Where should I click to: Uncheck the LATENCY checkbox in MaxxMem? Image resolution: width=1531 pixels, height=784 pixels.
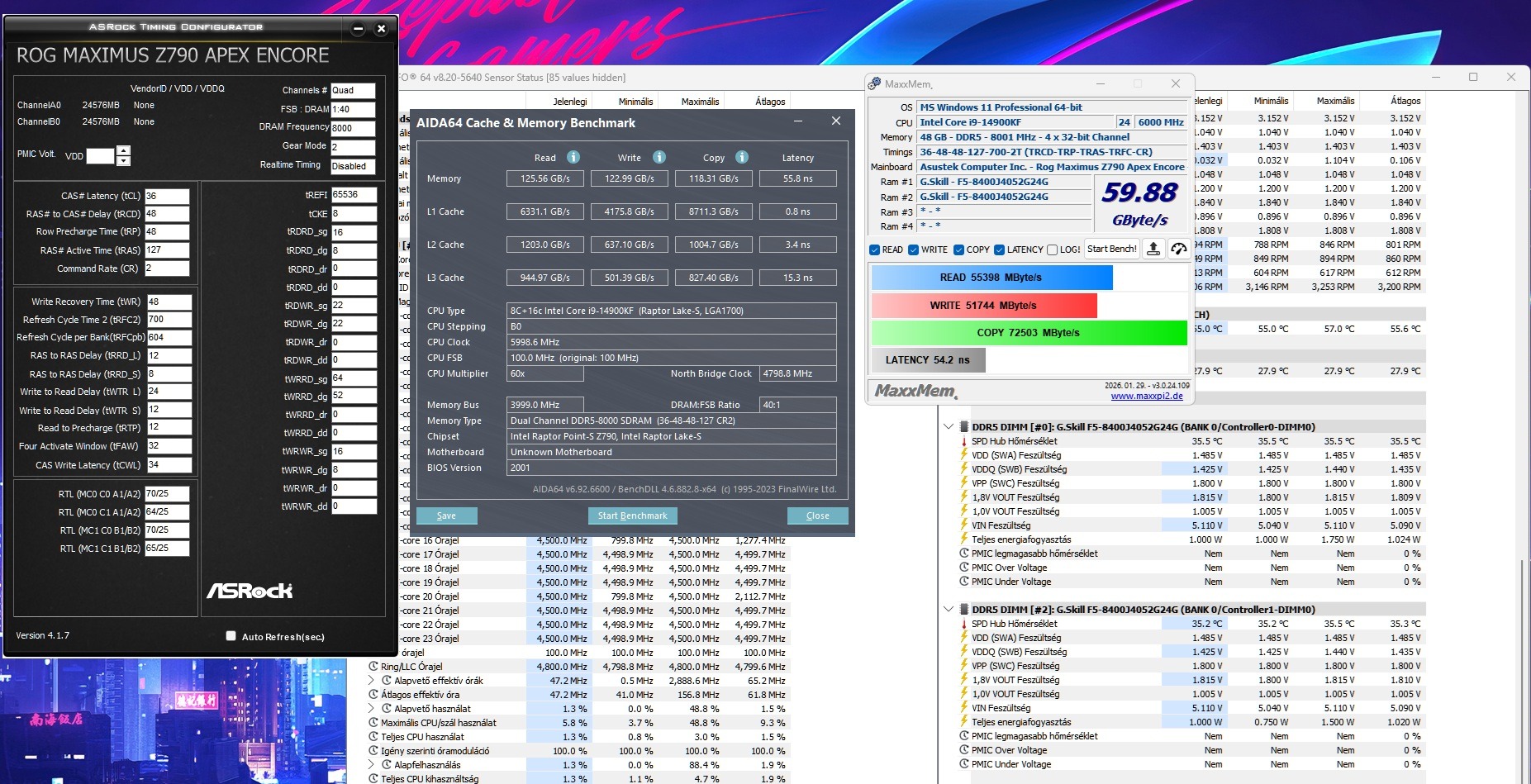click(x=999, y=249)
